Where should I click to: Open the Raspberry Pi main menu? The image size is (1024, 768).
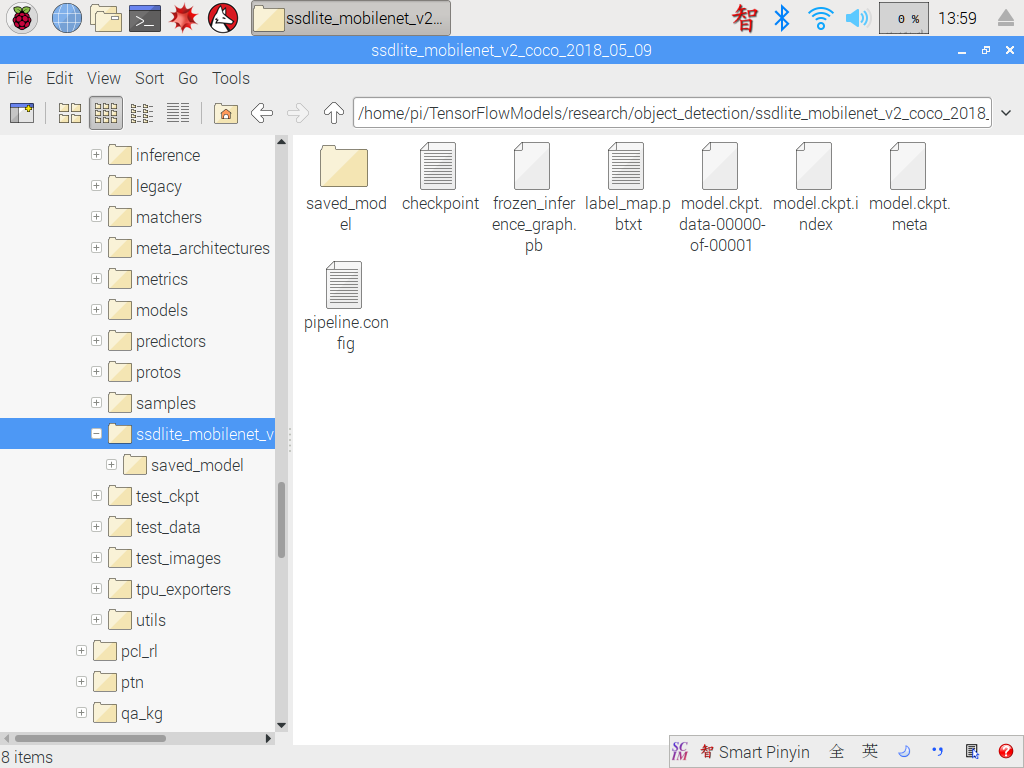coord(22,18)
